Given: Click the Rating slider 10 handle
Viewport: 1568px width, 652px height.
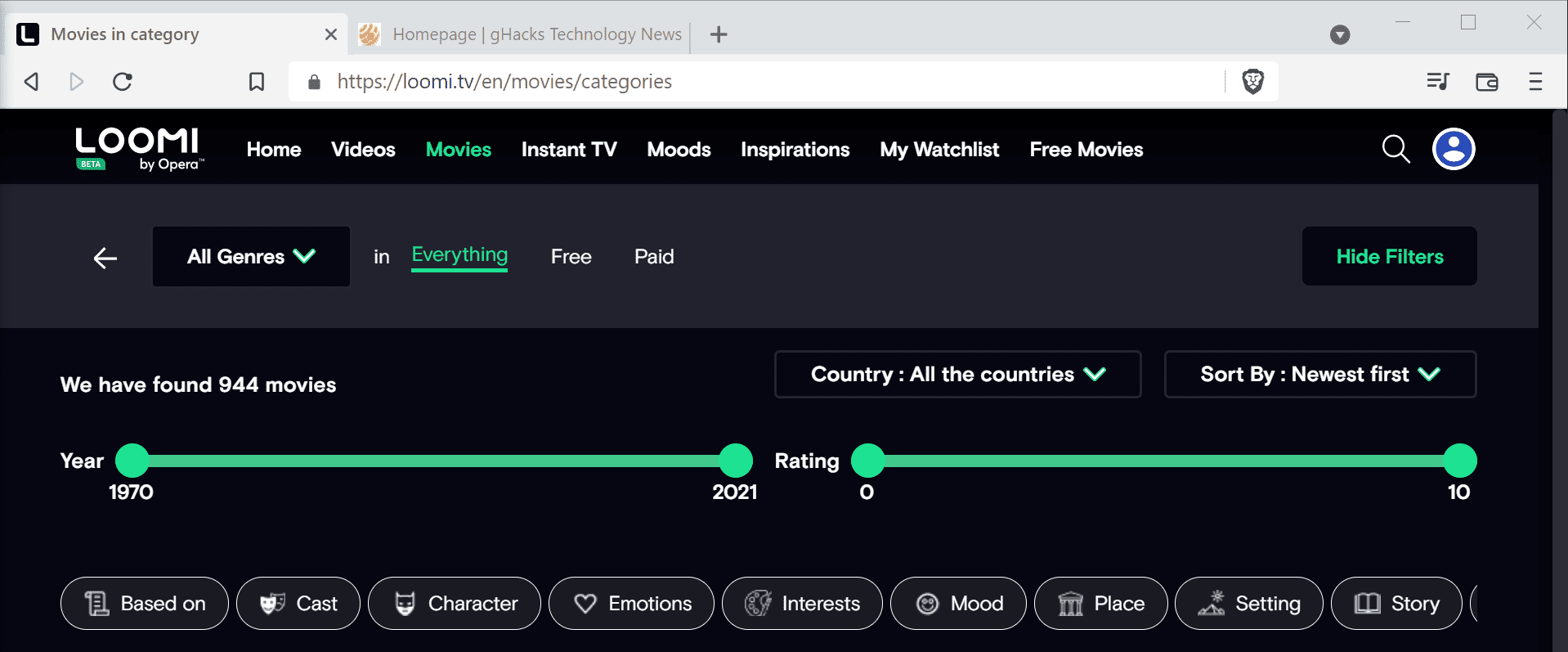Looking at the screenshot, I should (1460, 461).
